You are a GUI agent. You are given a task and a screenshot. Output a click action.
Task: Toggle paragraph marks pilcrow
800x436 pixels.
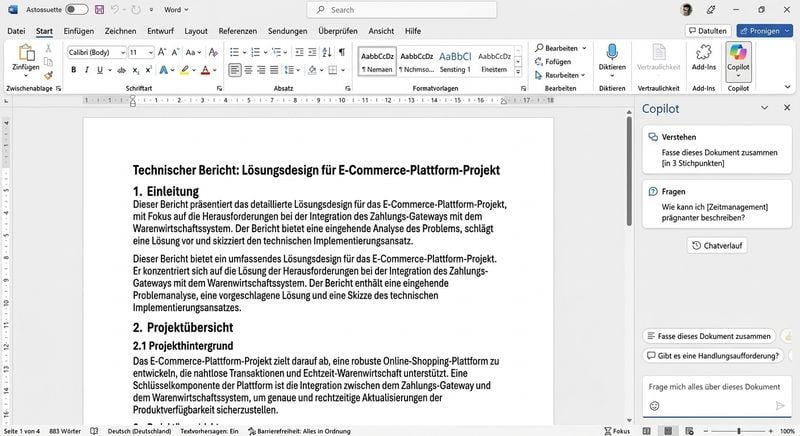click(x=341, y=53)
